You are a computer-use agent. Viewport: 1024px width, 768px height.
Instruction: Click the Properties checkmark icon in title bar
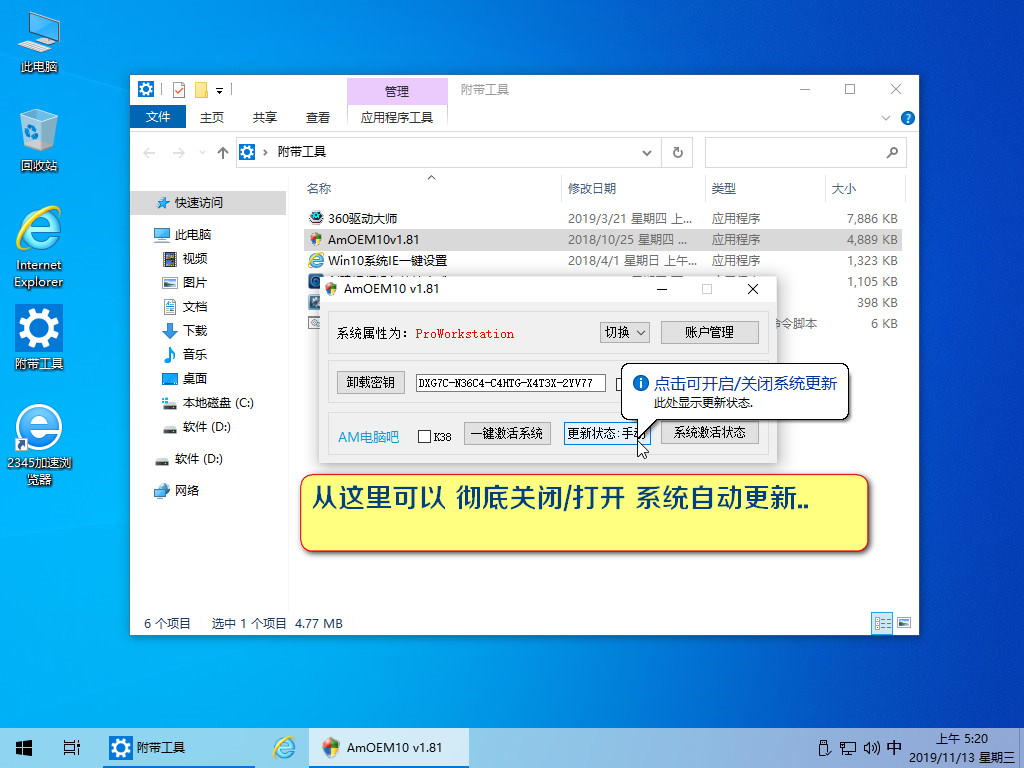click(x=179, y=89)
